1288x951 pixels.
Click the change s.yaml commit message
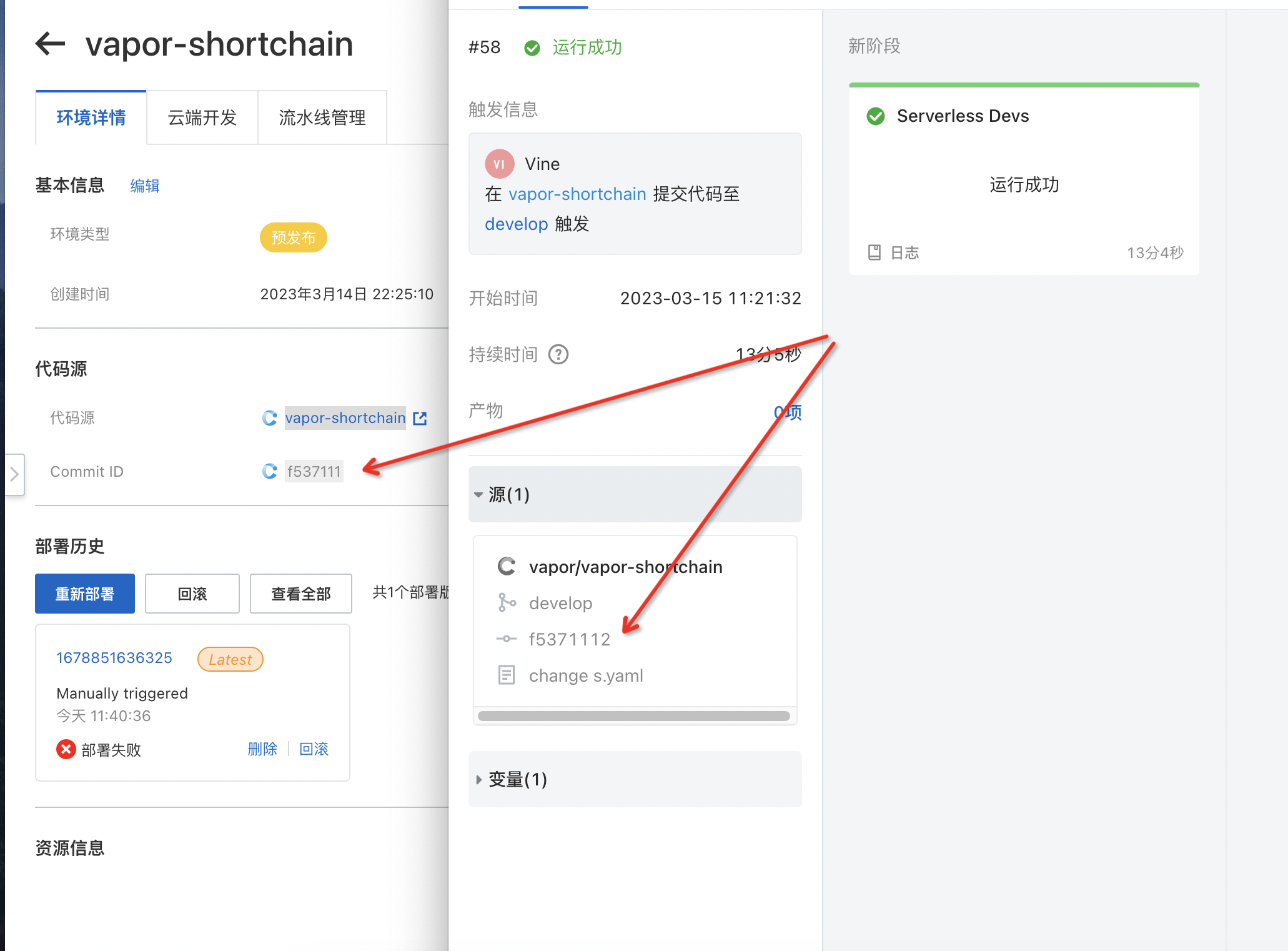click(586, 675)
